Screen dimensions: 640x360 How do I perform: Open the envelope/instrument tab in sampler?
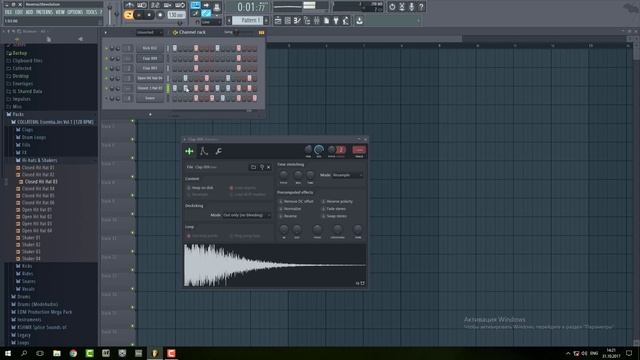point(204,151)
